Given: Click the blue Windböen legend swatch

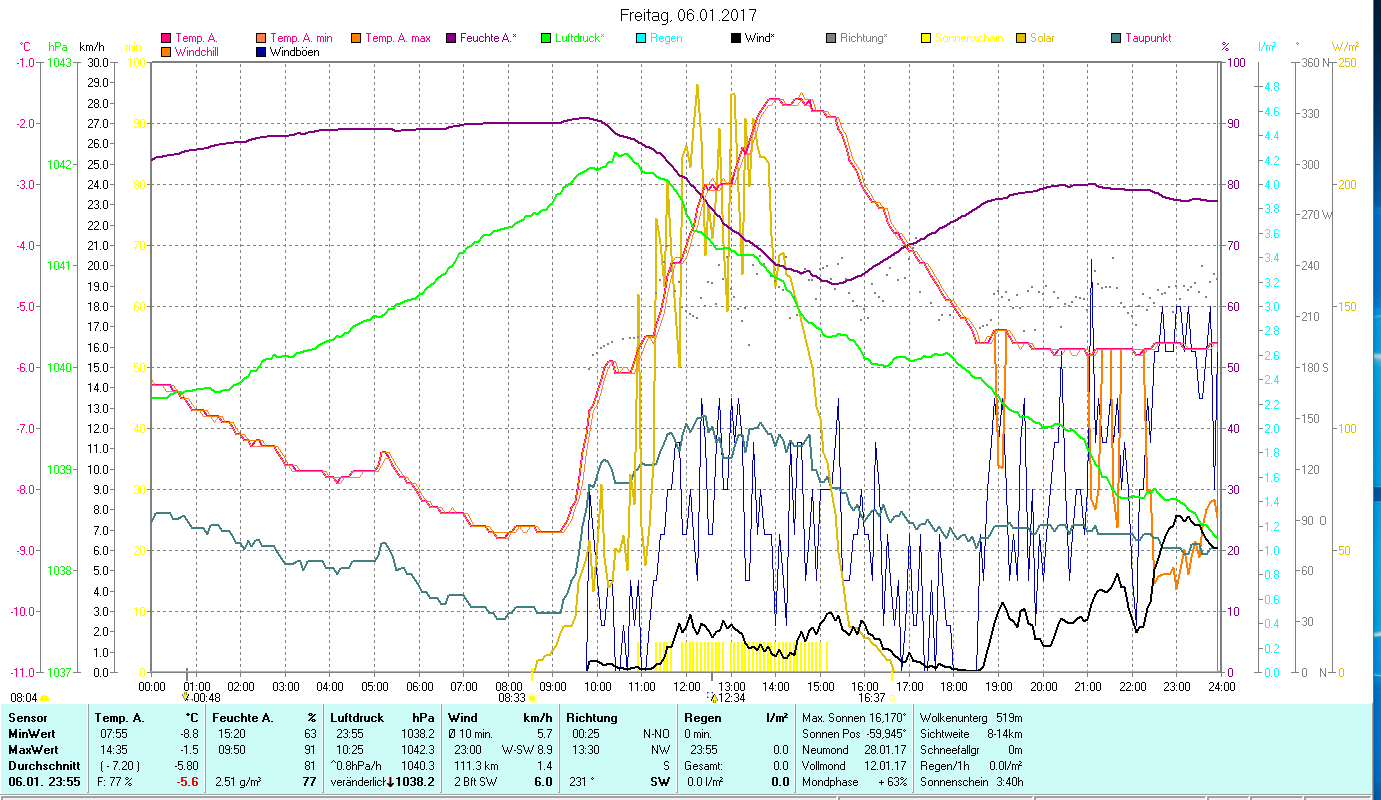Looking at the screenshot, I should click(262, 52).
